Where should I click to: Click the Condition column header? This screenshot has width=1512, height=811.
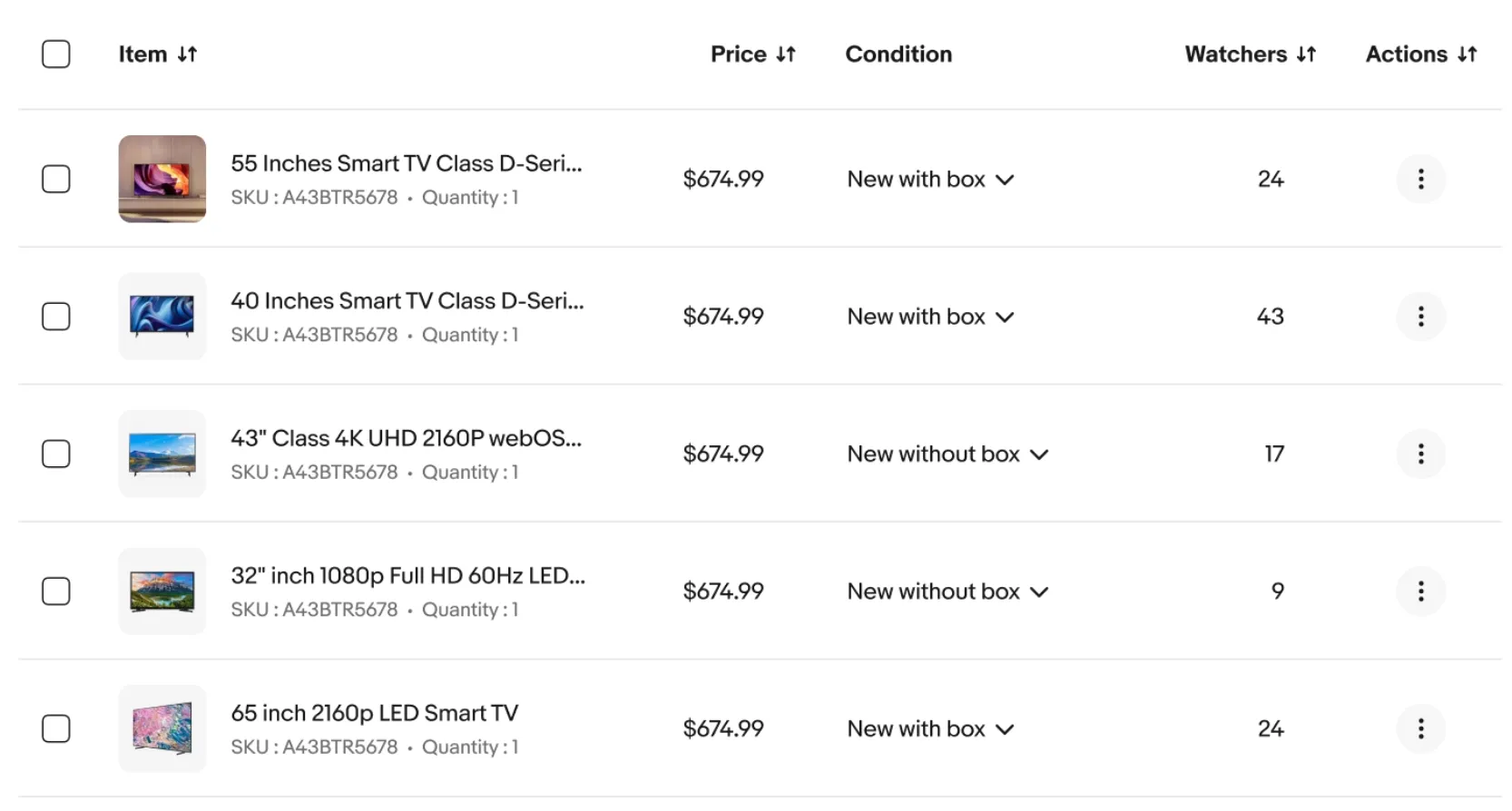tap(898, 54)
